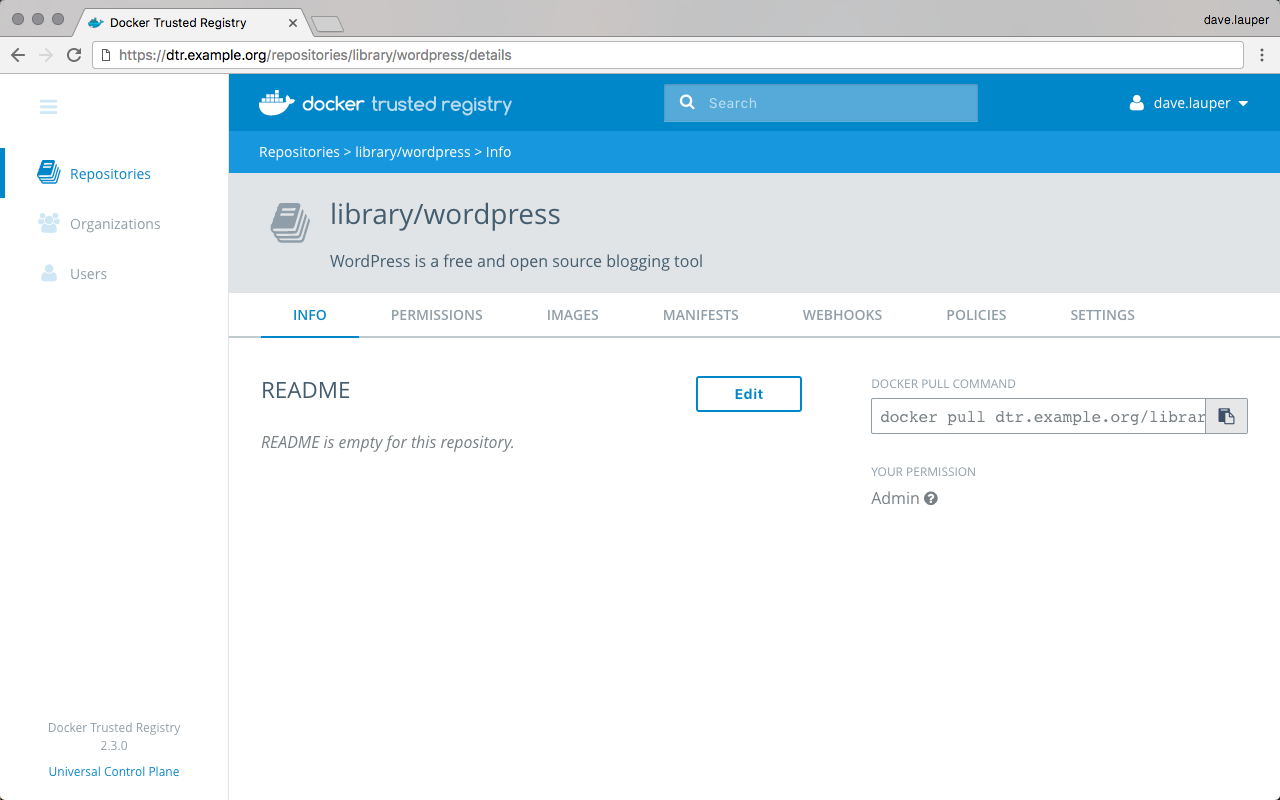Click the Organizations people icon
Screen dimensions: 1280x800
[49, 223]
